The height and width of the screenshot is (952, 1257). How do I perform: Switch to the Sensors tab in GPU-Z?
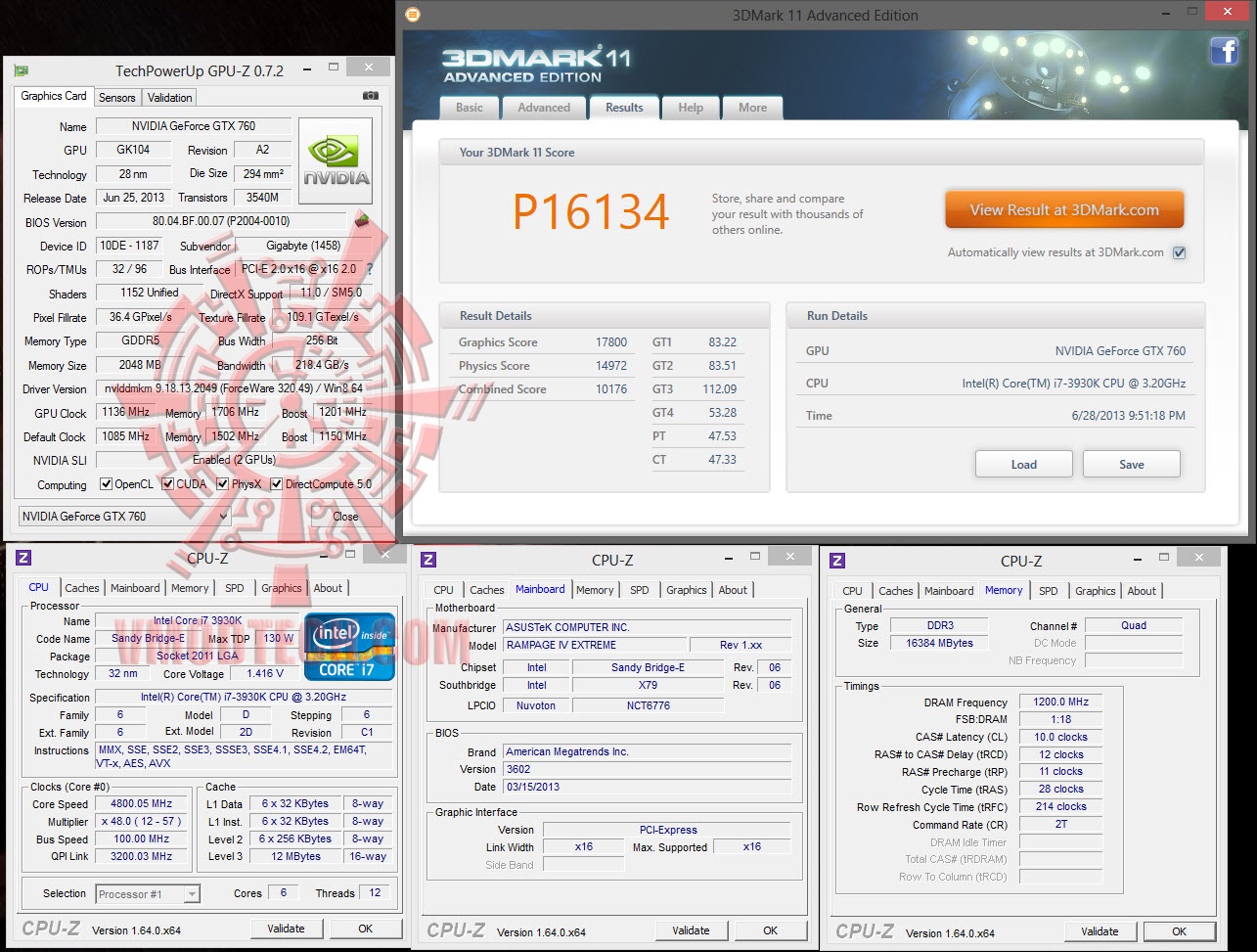117,98
